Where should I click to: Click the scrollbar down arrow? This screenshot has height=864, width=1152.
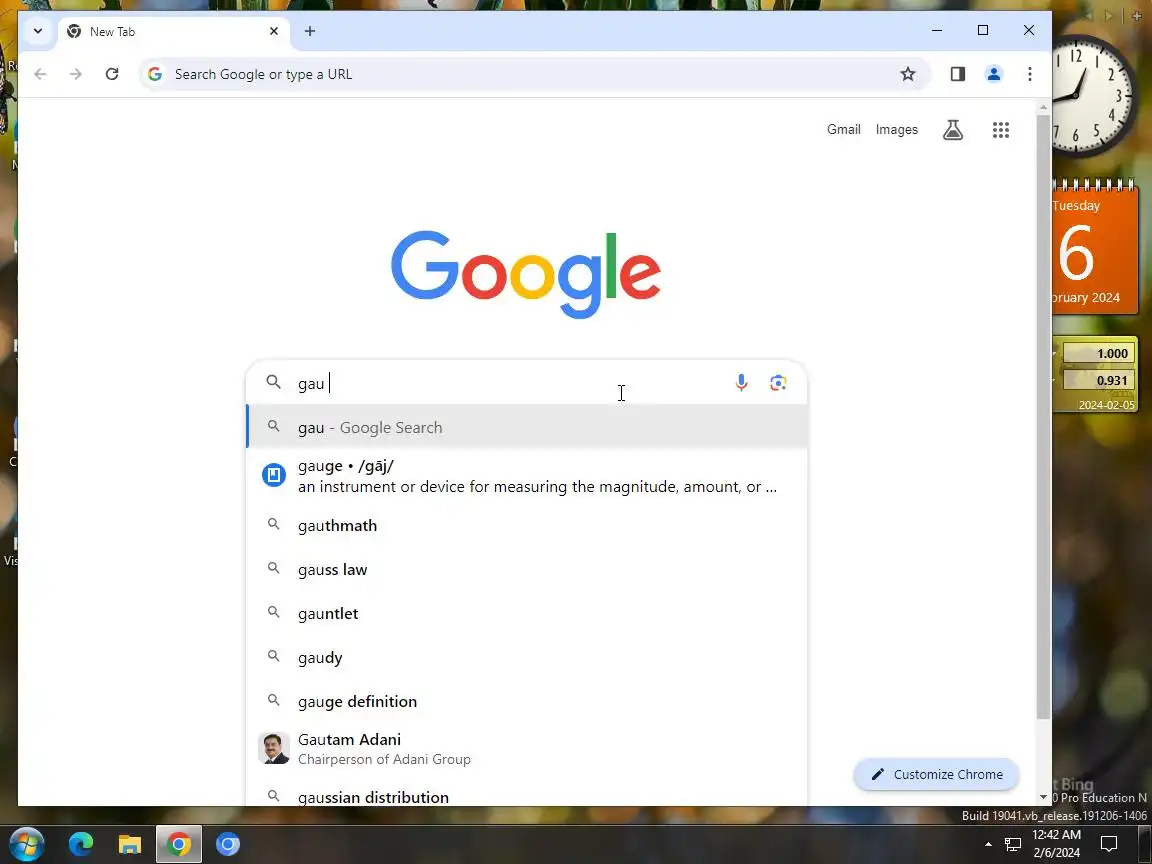point(1043,797)
